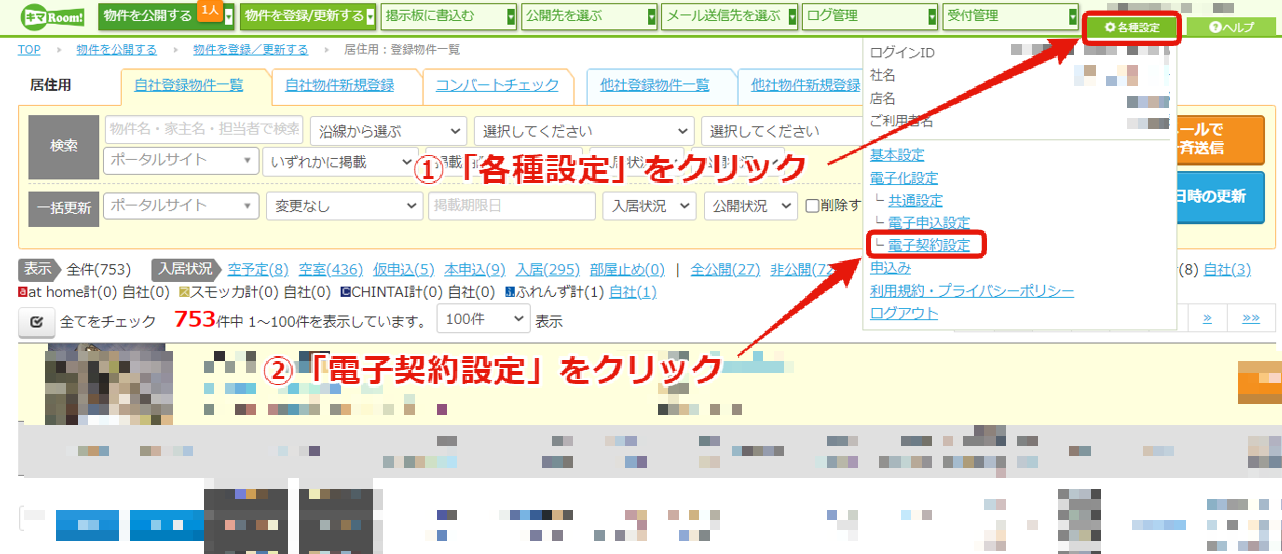Open the 他社登録物件一覧 tab
This screenshot has height=554, width=1282.
(x=662, y=86)
